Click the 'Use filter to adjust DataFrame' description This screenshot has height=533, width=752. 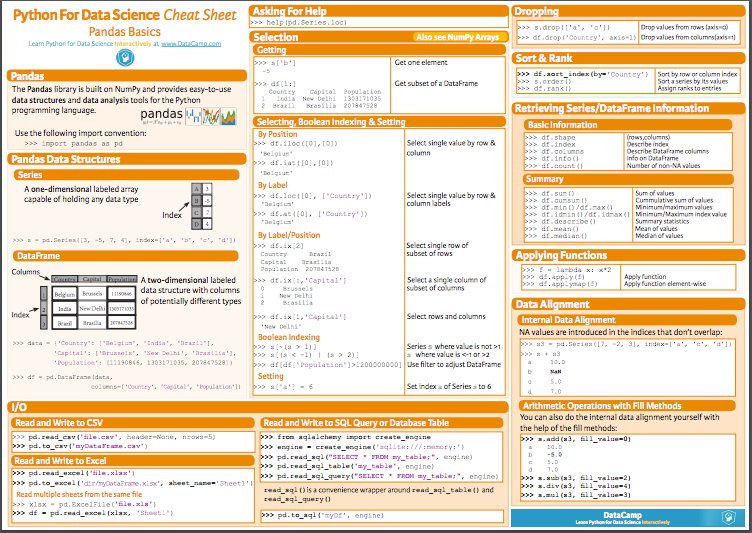click(454, 365)
